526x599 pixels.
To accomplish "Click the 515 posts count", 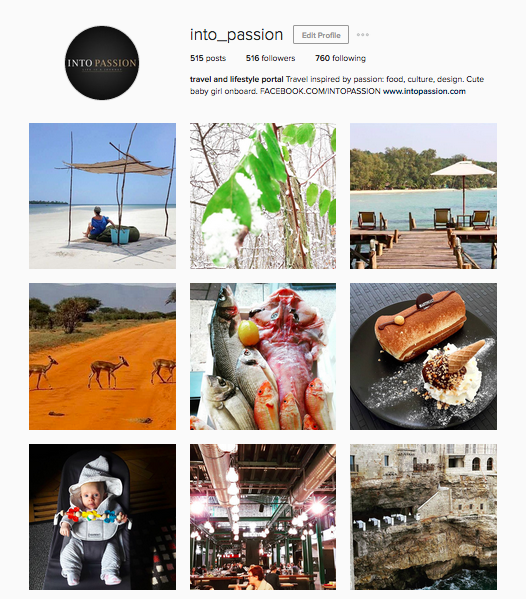I will click(x=208, y=58).
